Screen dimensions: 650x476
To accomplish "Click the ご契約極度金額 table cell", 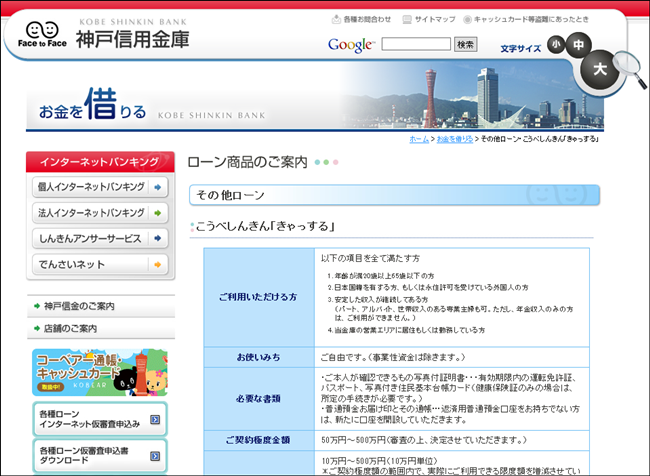I will pos(259,440).
